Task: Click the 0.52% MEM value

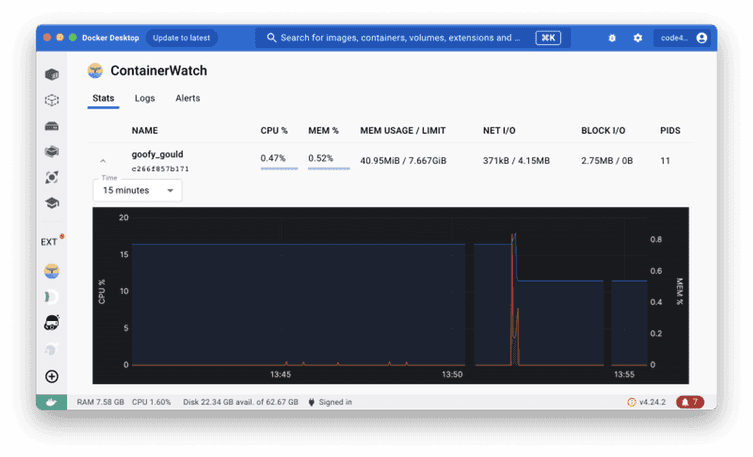Action: (x=321, y=158)
